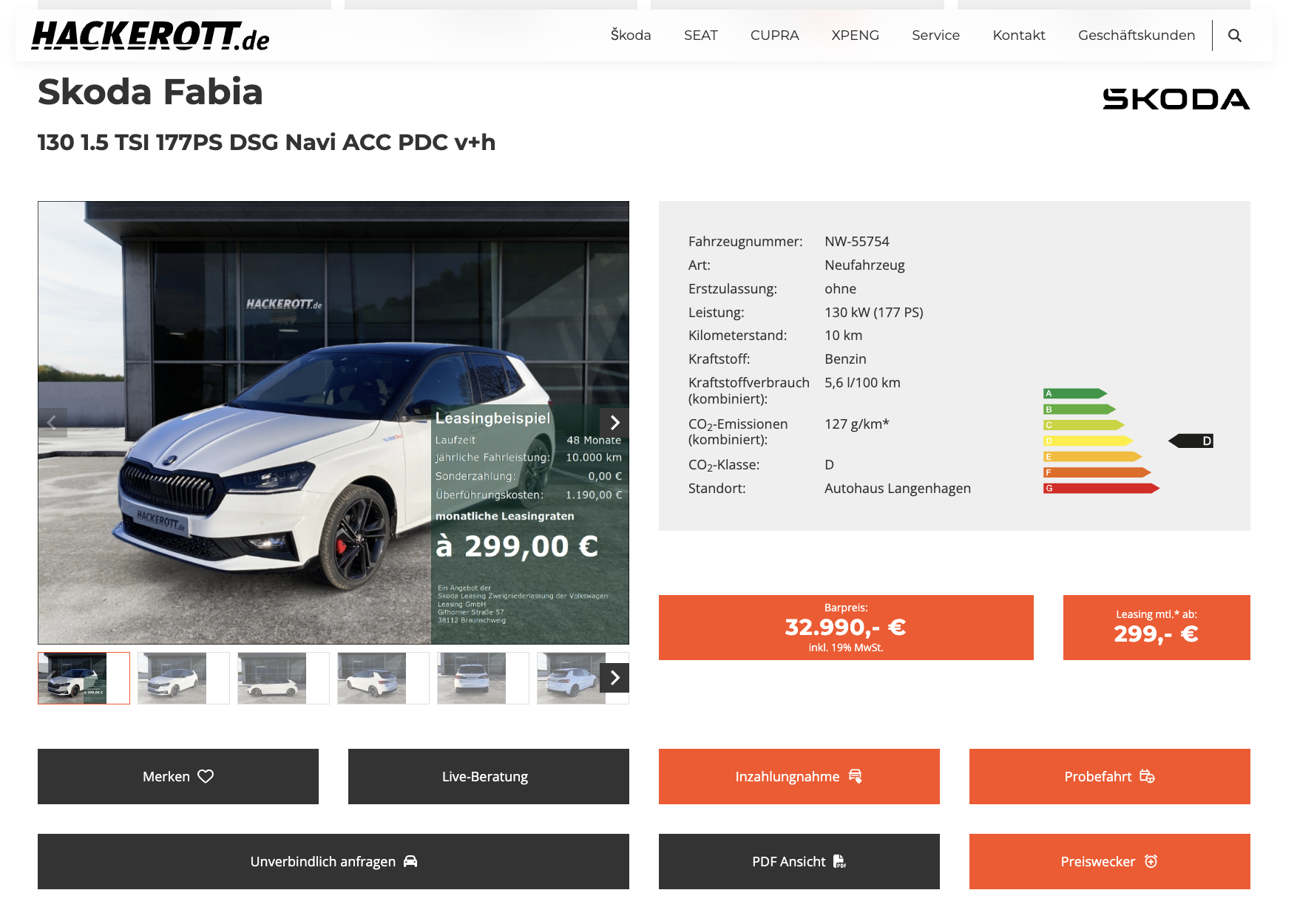Click the Skoda brand logo
This screenshot has height=924, width=1297.
click(1175, 99)
